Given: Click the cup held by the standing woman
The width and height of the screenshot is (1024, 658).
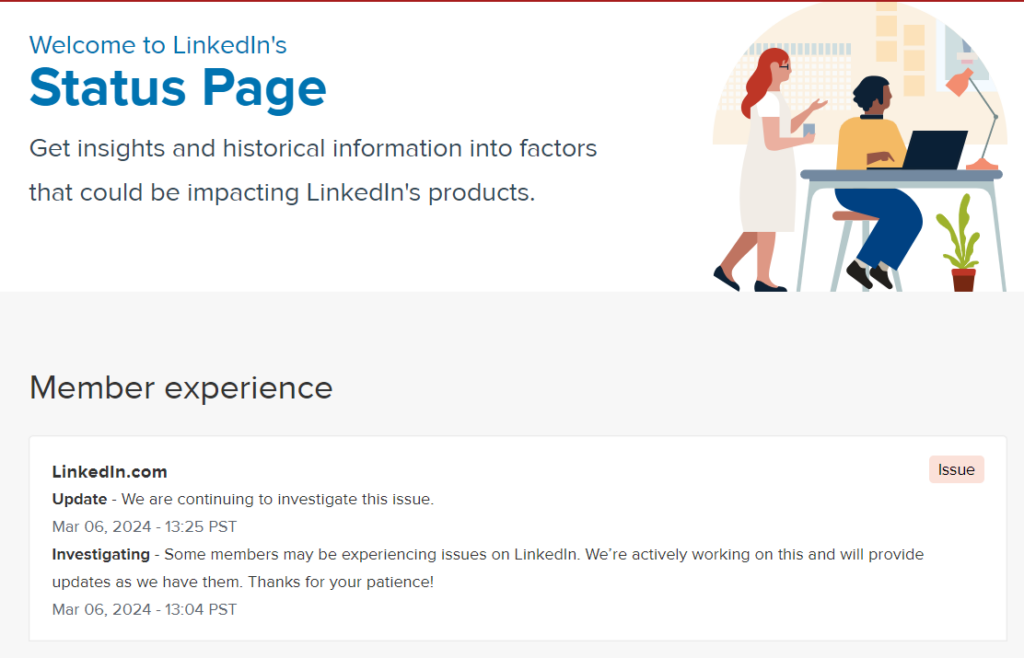Looking at the screenshot, I should 808,130.
